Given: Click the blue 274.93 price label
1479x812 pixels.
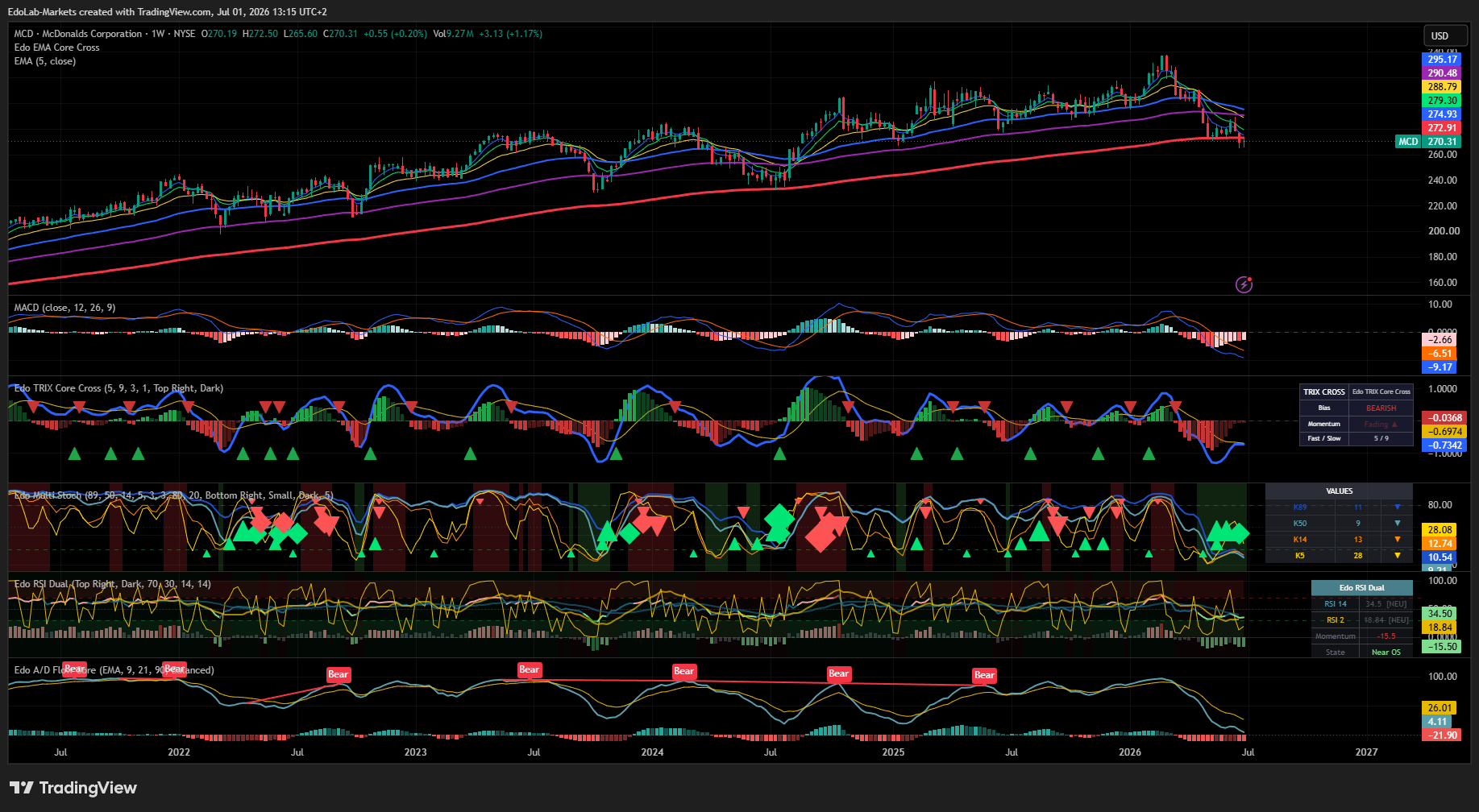Looking at the screenshot, I should (1442, 114).
